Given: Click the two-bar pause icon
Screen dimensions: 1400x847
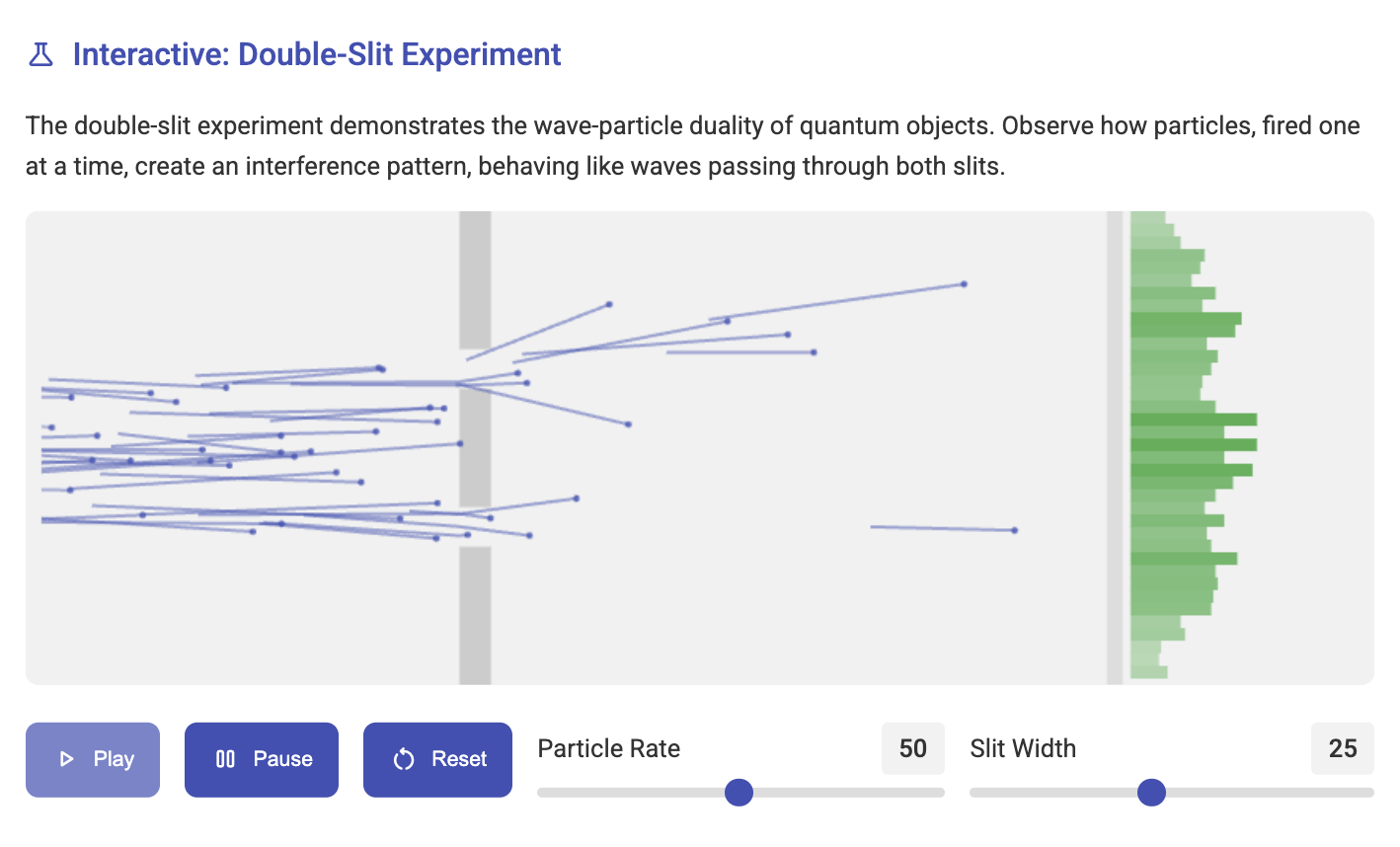Looking at the screenshot, I should pyautogui.click(x=225, y=759).
